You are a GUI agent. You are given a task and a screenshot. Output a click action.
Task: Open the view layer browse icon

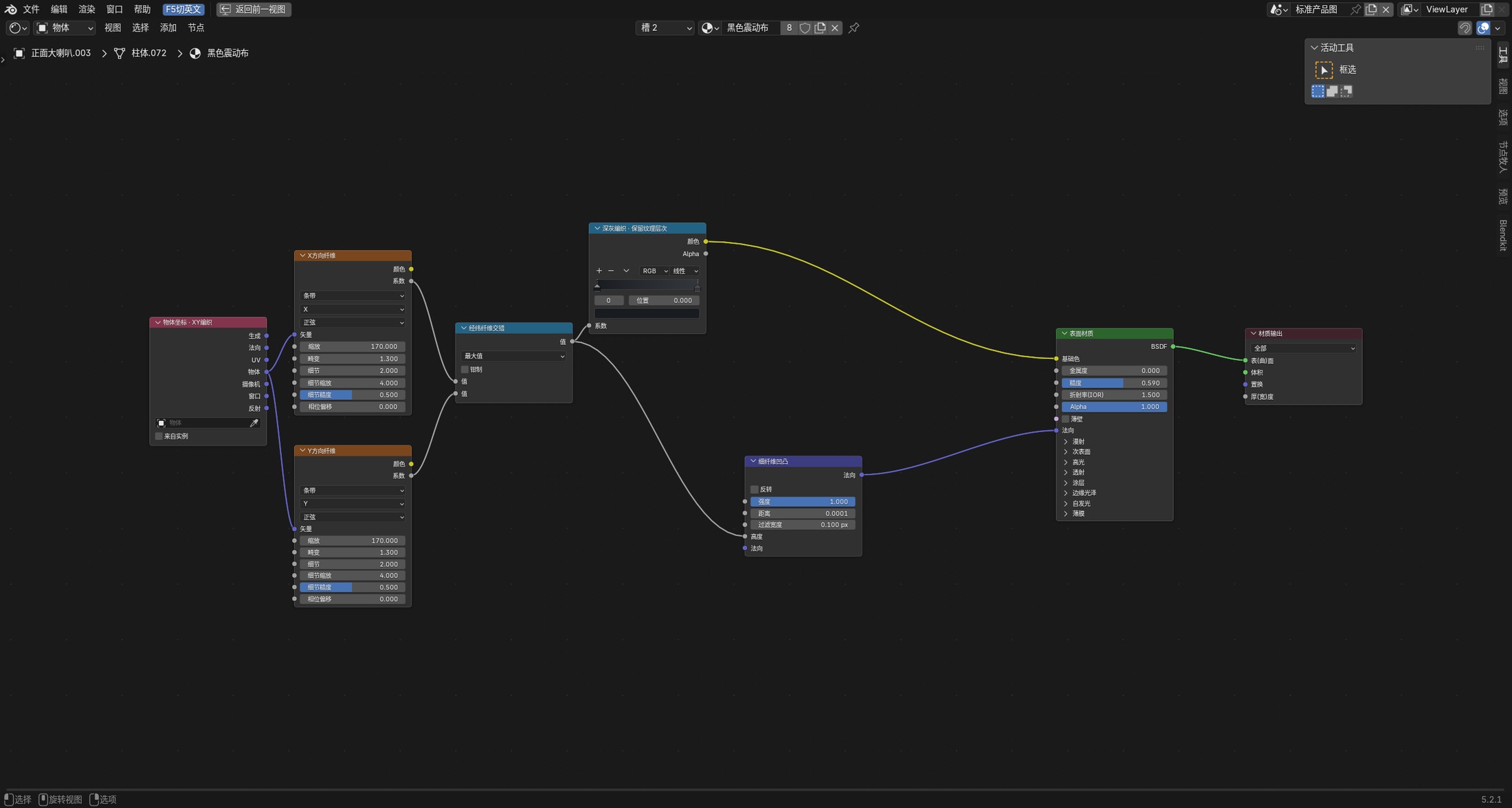click(1410, 10)
